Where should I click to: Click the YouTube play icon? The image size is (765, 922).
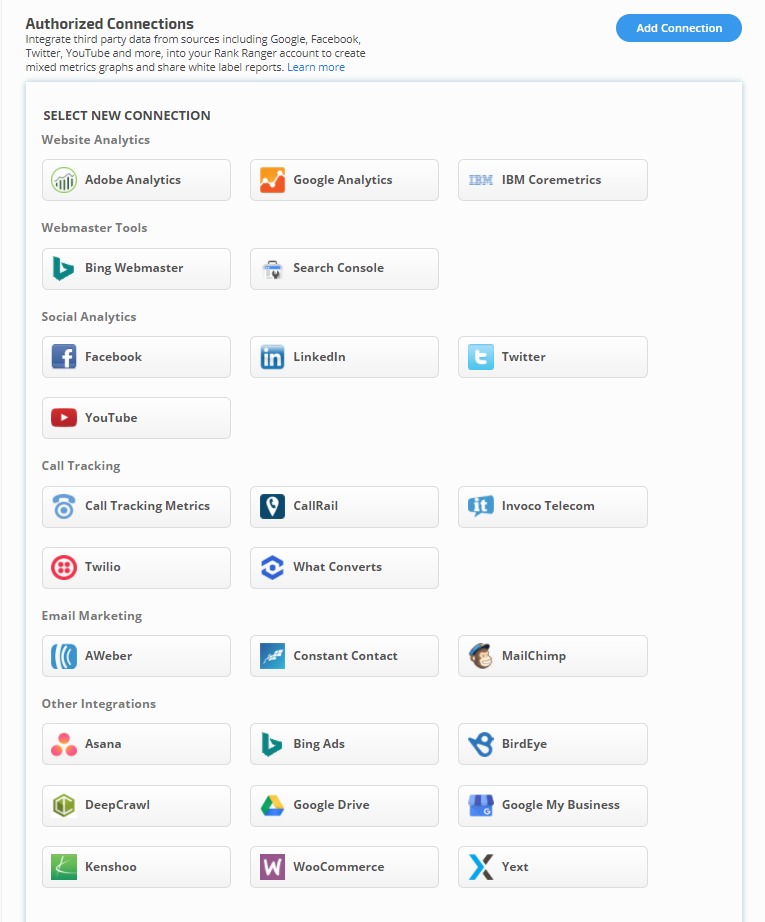[64, 418]
